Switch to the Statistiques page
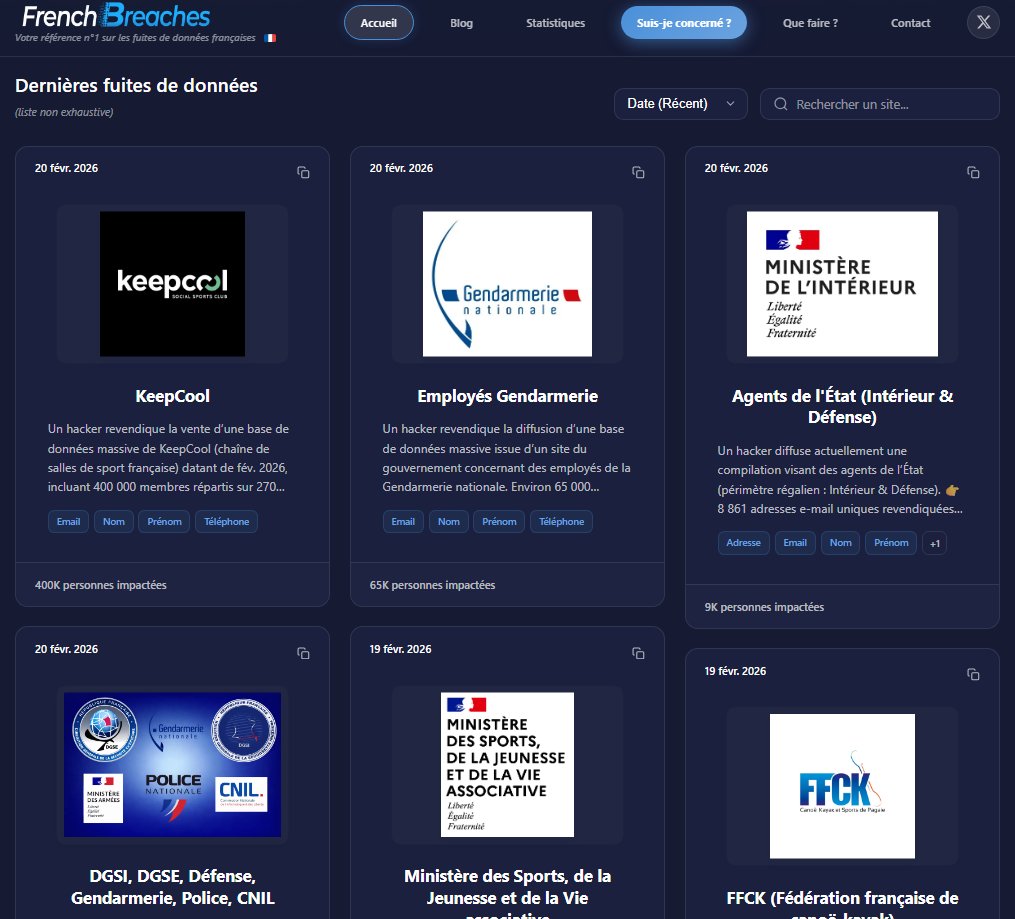This screenshot has height=919, width=1015. pyautogui.click(x=555, y=22)
